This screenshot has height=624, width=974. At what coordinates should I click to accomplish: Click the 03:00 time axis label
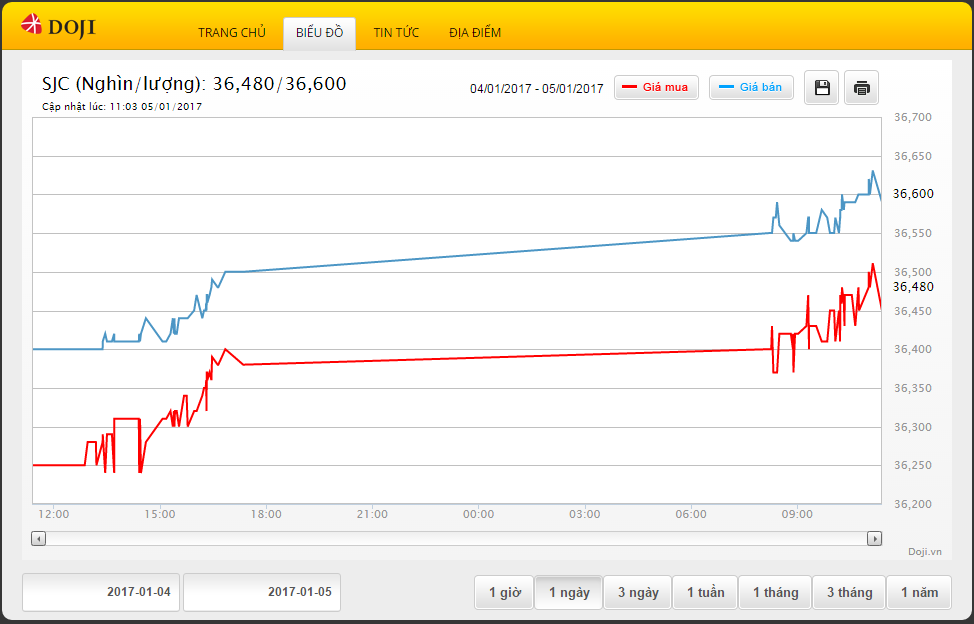(x=585, y=514)
